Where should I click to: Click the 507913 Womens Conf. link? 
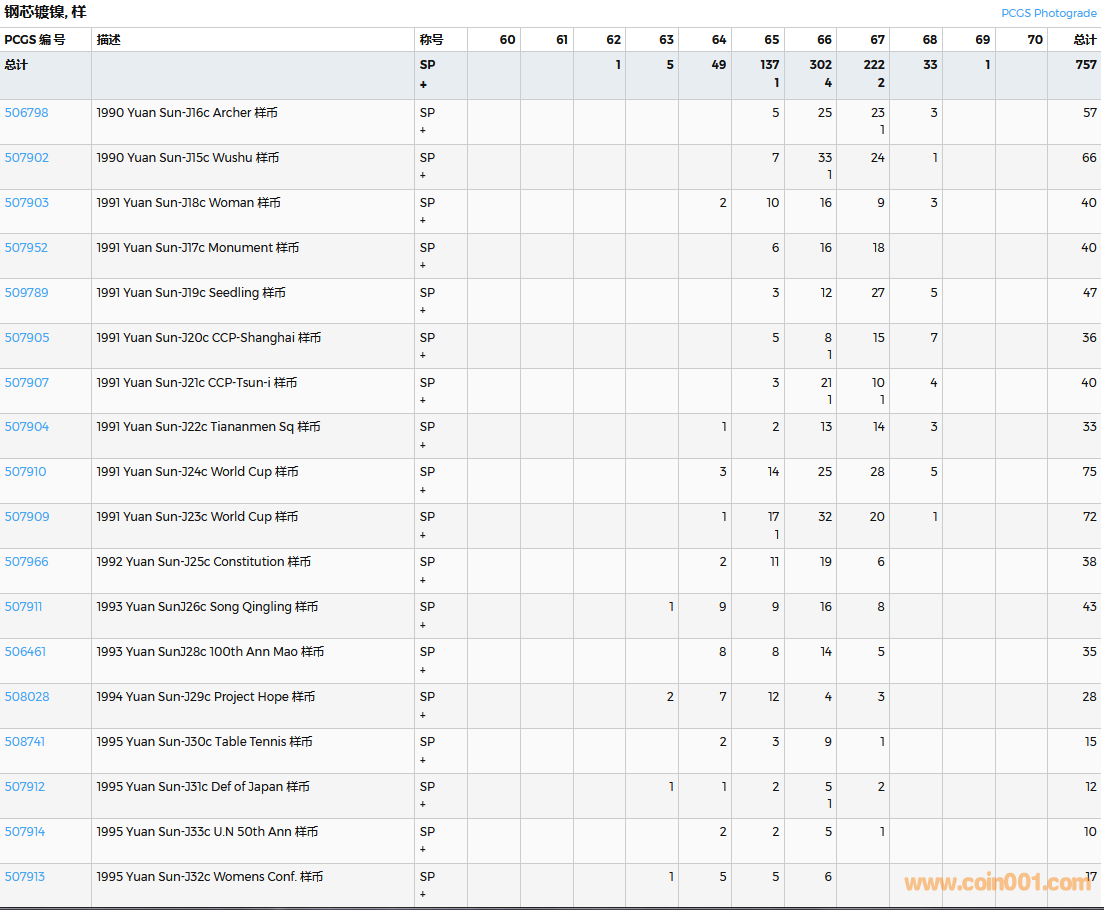24,877
